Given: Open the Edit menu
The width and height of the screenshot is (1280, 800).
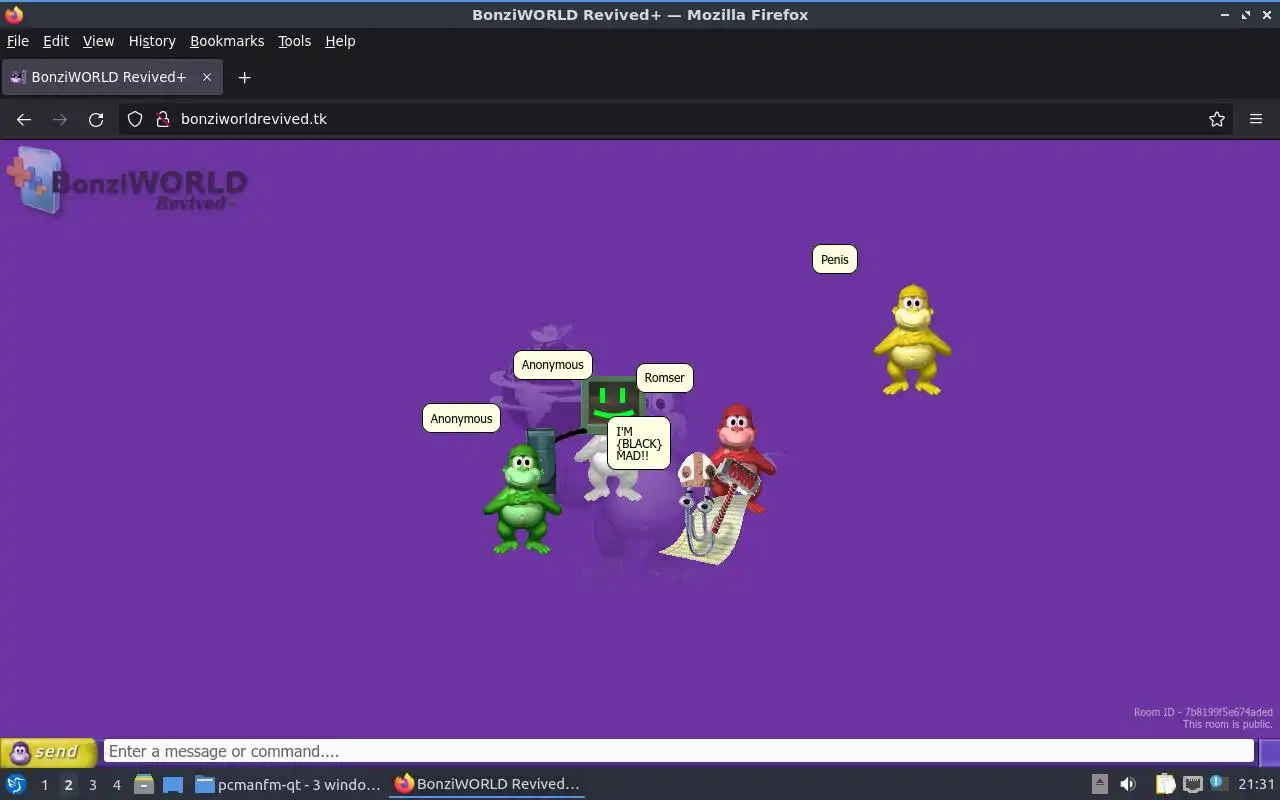Looking at the screenshot, I should click(x=56, y=41).
